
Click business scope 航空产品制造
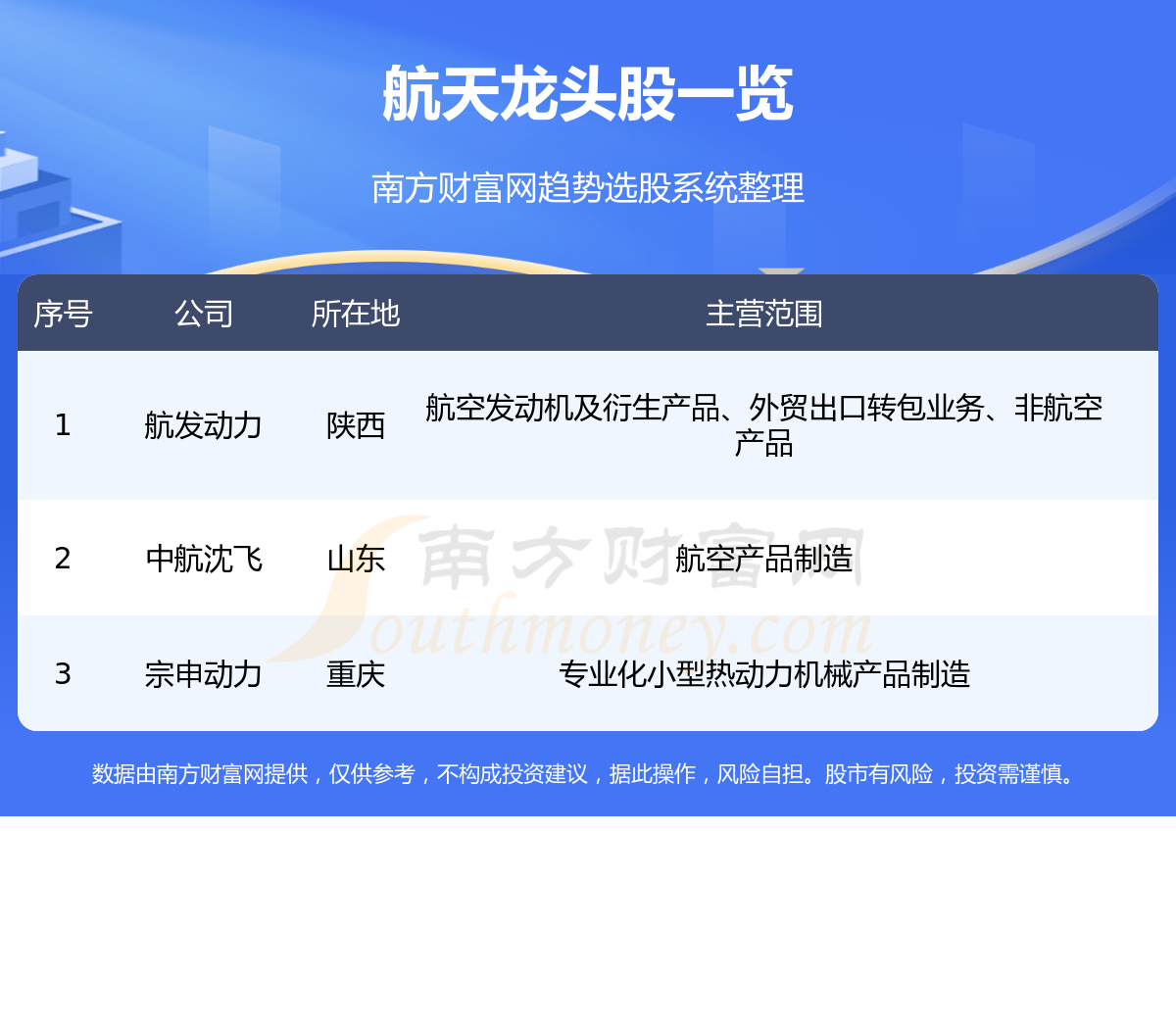764,559
